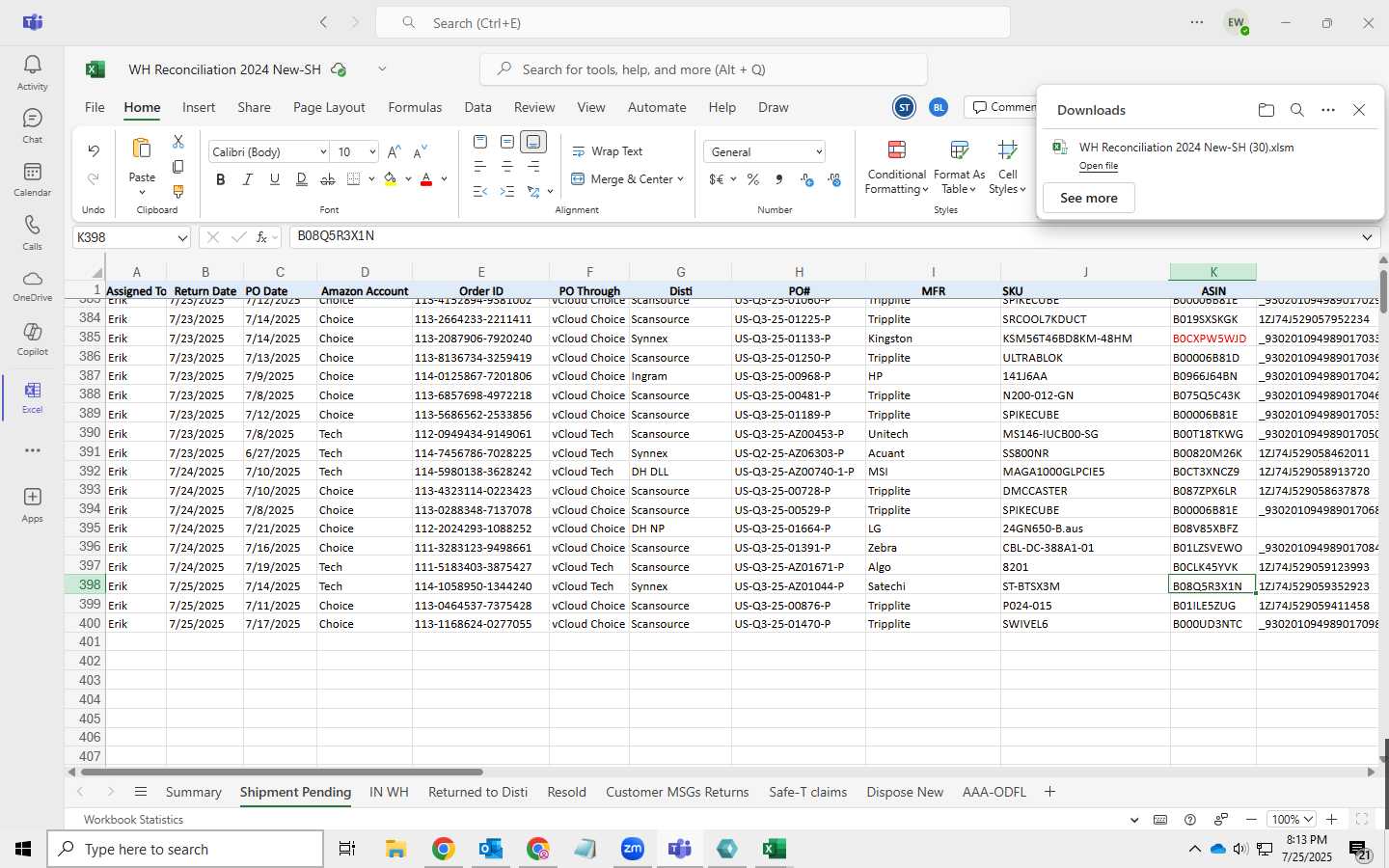This screenshot has height=868, width=1389.
Task: Open Copilot in Teams sidebar
Action: point(32,338)
